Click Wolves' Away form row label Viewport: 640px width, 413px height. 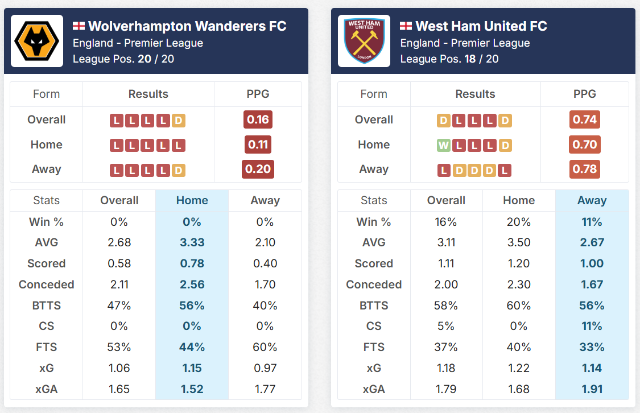(47, 169)
